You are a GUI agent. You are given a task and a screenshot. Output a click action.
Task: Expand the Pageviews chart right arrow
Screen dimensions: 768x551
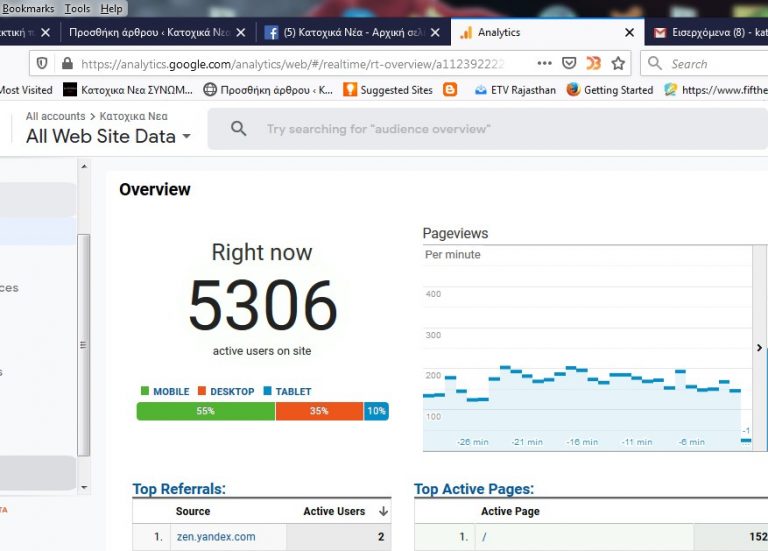tap(759, 348)
